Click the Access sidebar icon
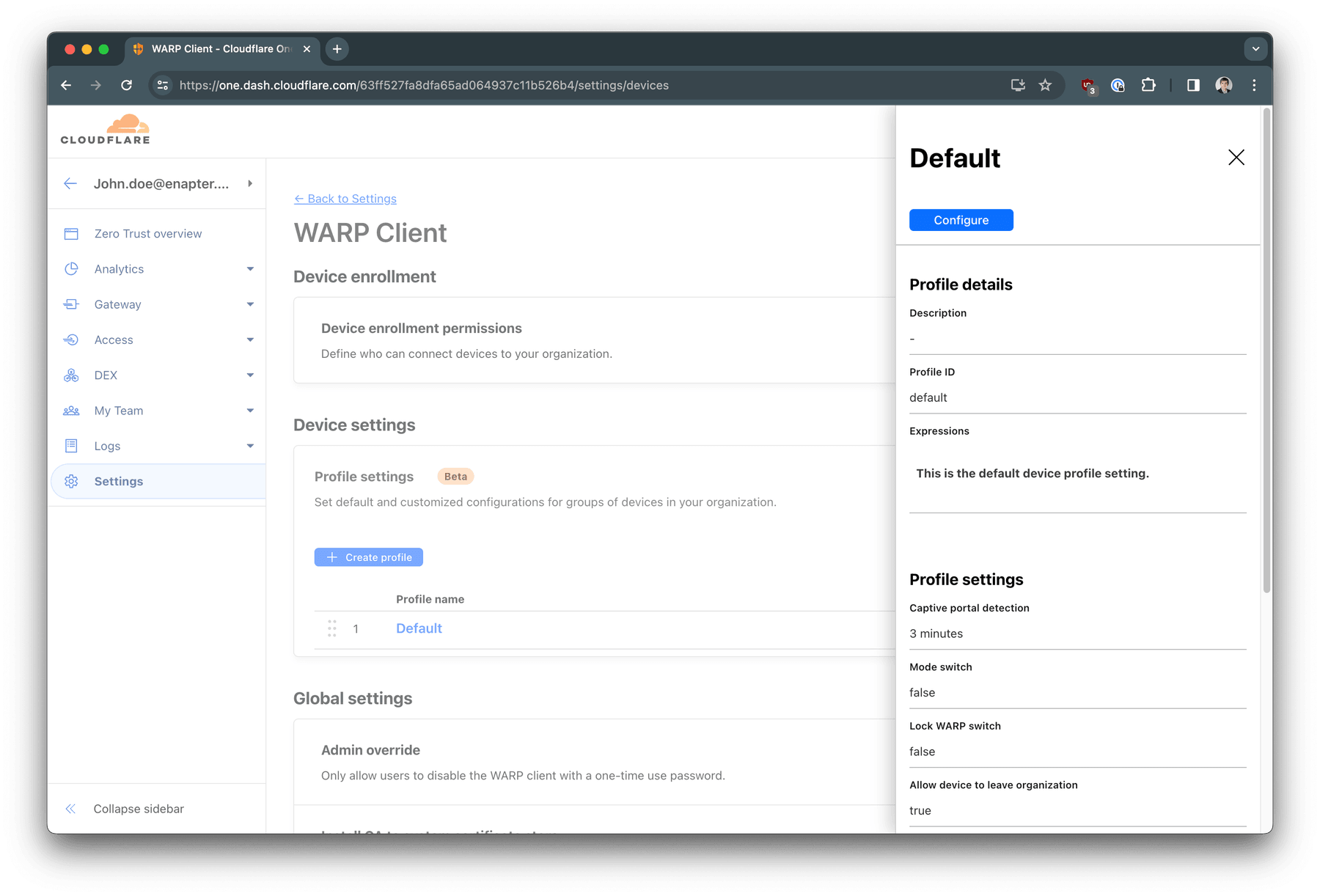This screenshot has width=1320, height=896. point(71,339)
